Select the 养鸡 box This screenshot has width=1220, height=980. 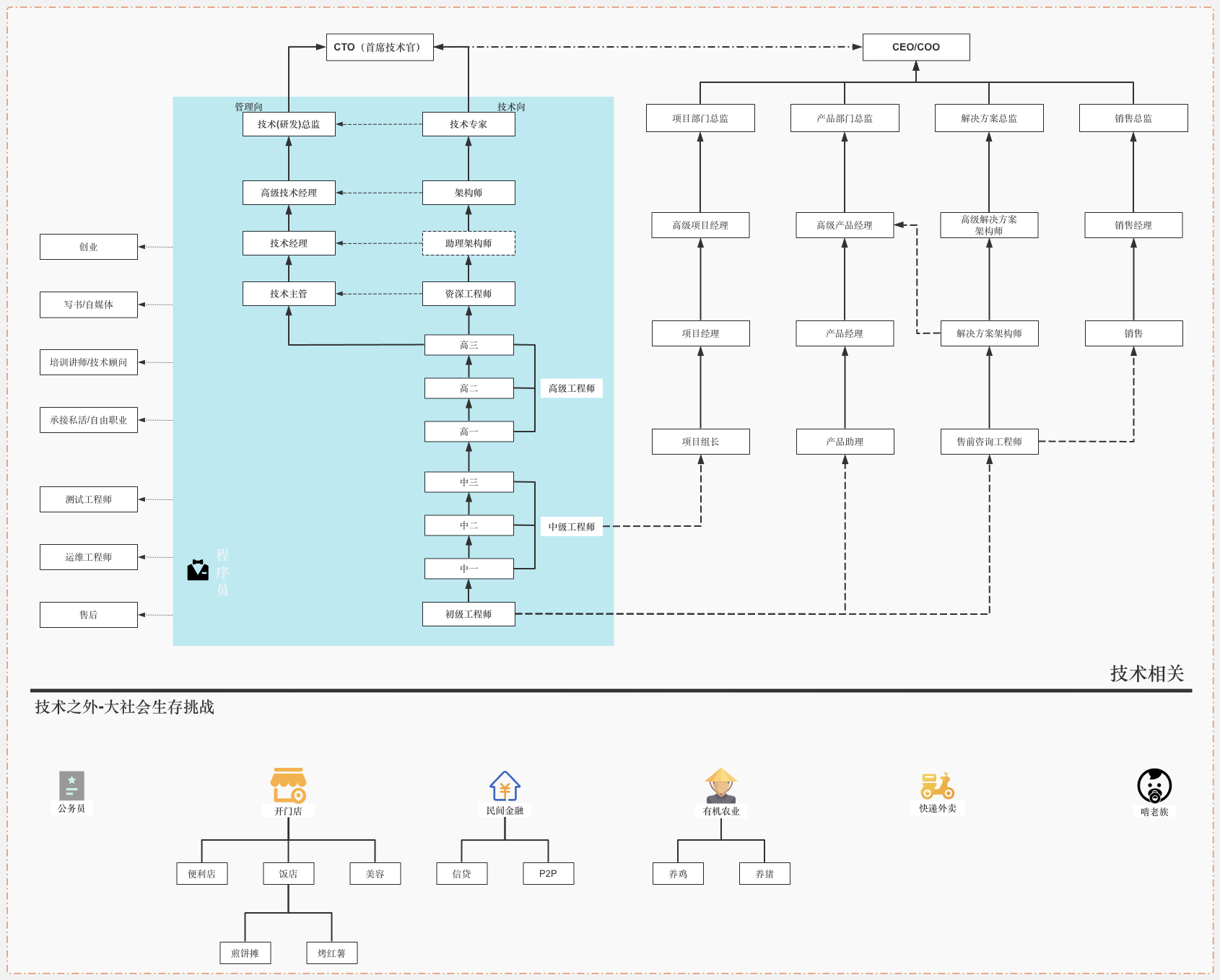pyautogui.click(x=678, y=874)
